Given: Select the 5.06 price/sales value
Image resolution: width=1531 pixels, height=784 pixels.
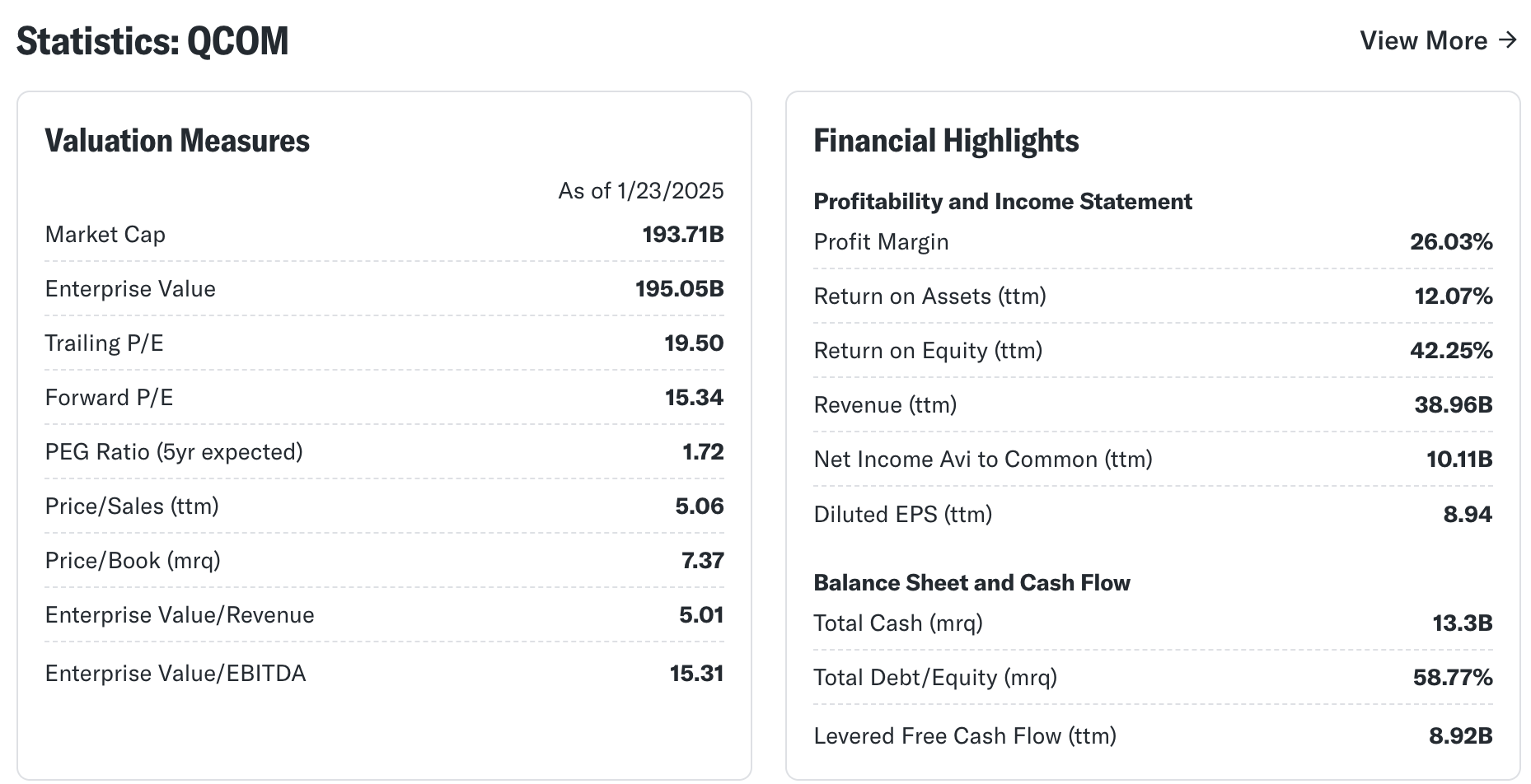Looking at the screenshot, I should (x=700, y=506).
